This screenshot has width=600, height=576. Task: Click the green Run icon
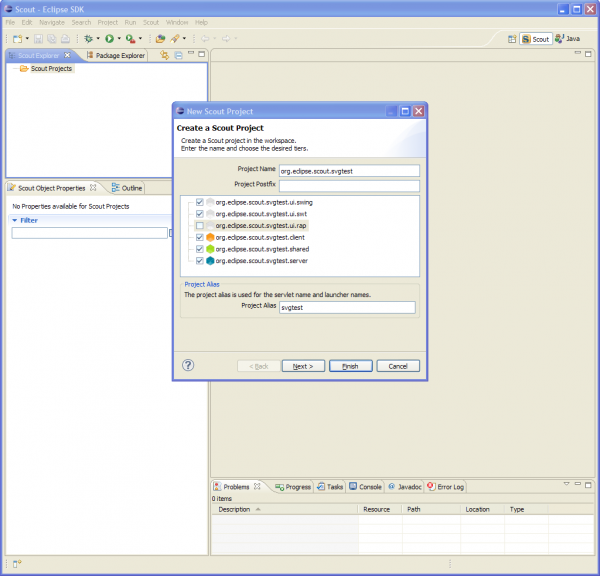109,39
